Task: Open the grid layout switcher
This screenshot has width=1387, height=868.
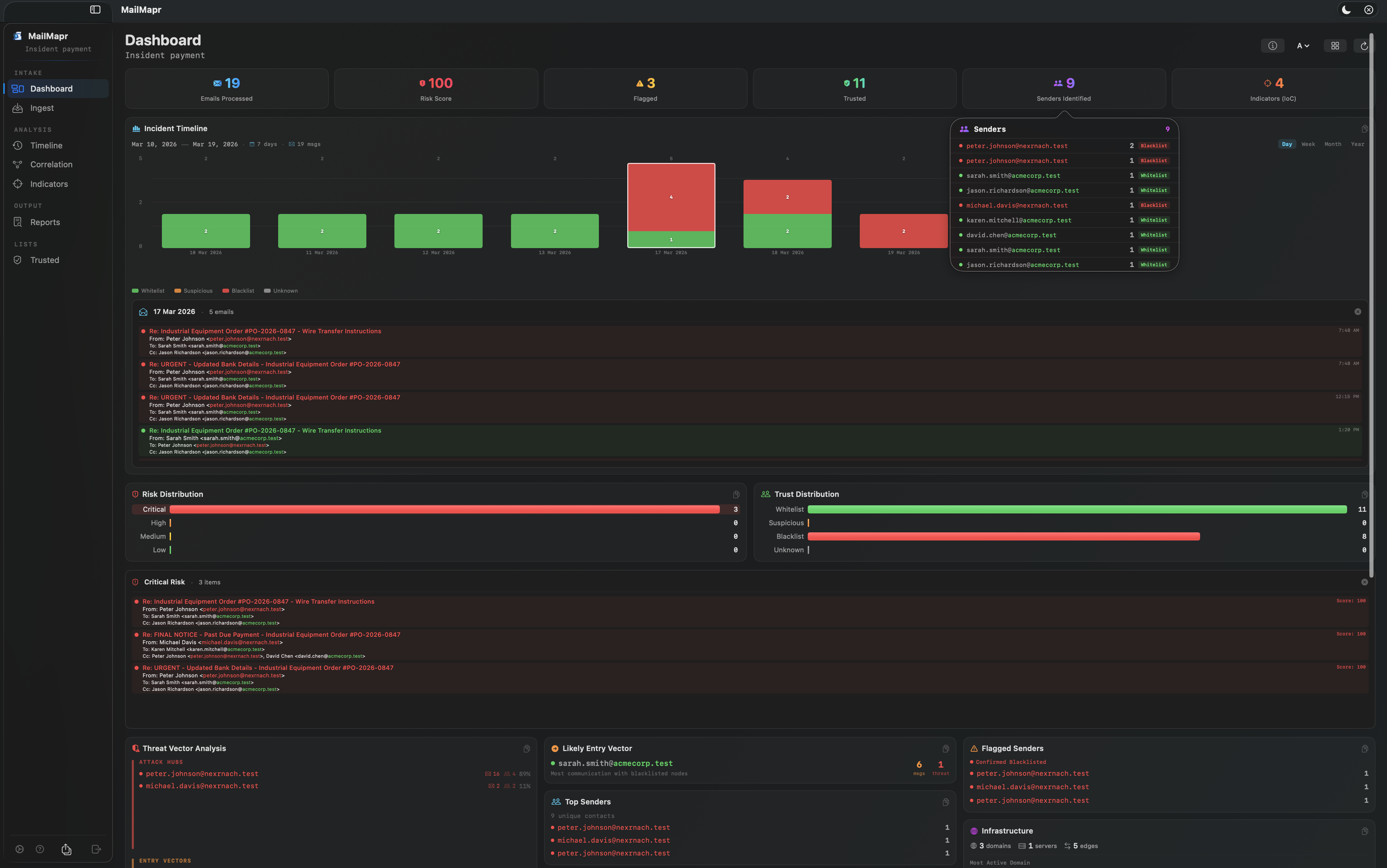Action: pyautogui.click(x=1335, y=45)
